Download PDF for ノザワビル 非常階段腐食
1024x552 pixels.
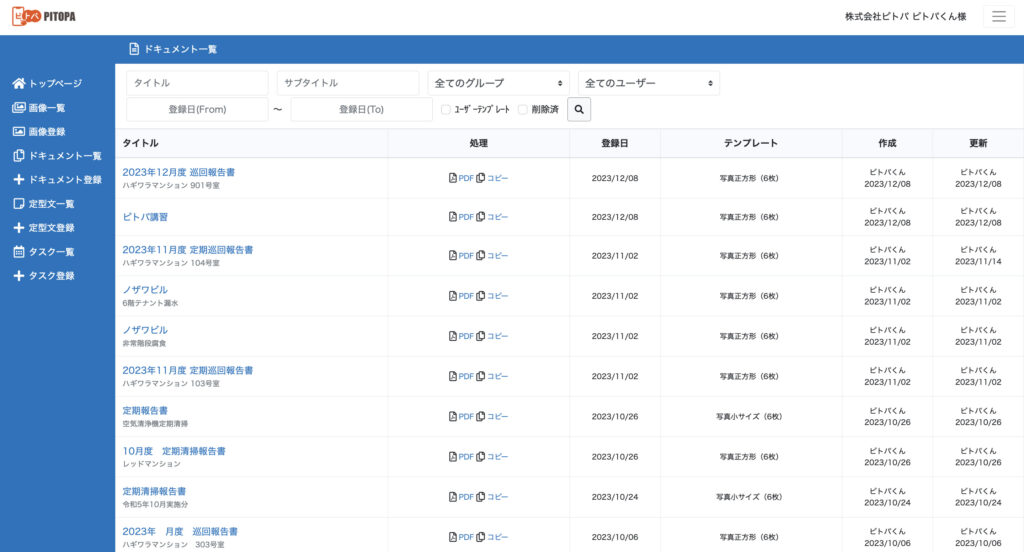coord(461,336)
